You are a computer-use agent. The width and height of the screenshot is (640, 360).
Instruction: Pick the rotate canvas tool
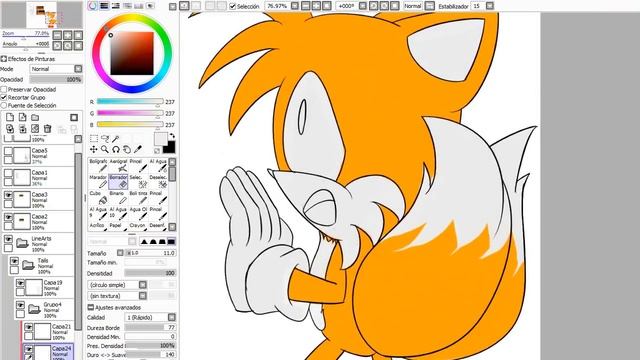point(116,149)
